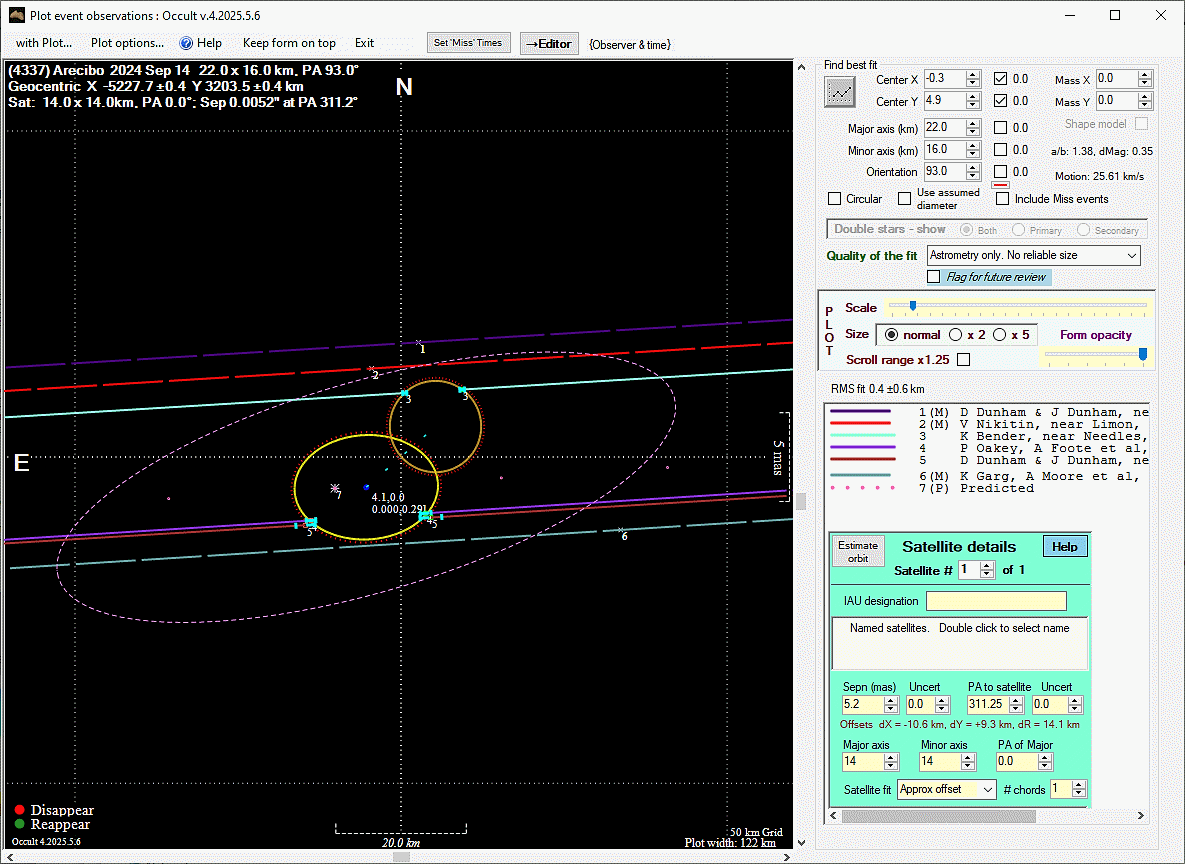This screenshot has width=1185, height=864.
Task: Uncheck the Center Y fit checkbox
Action: coord(1001,101)
